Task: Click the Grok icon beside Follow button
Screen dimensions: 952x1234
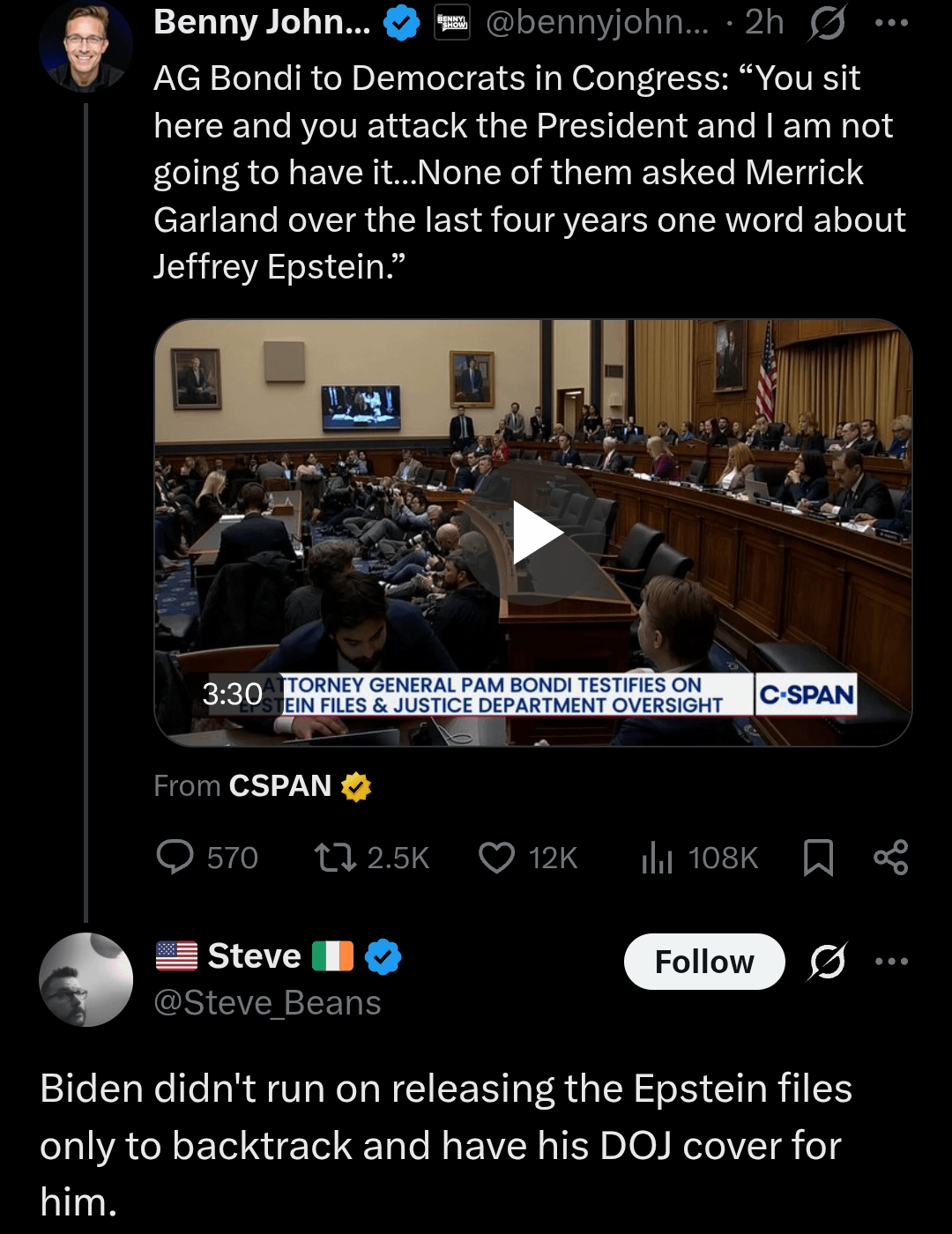Action: point(828,962)
